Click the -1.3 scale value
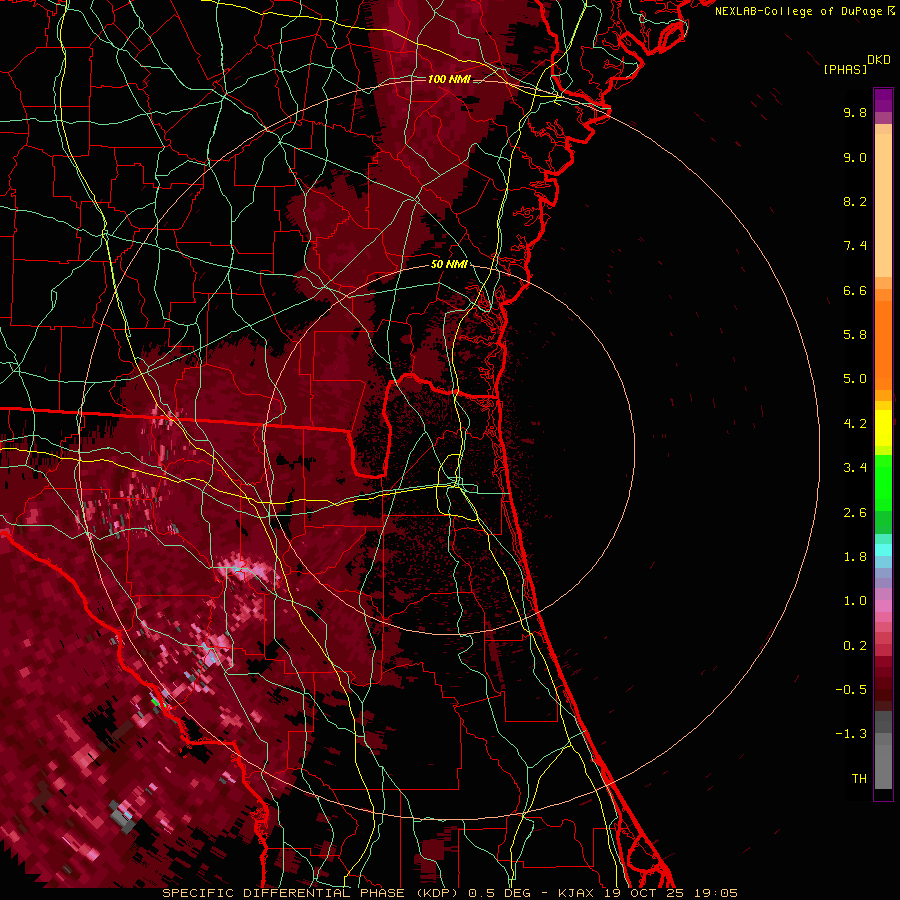This screenshot has width=900, height=900. 851,734
